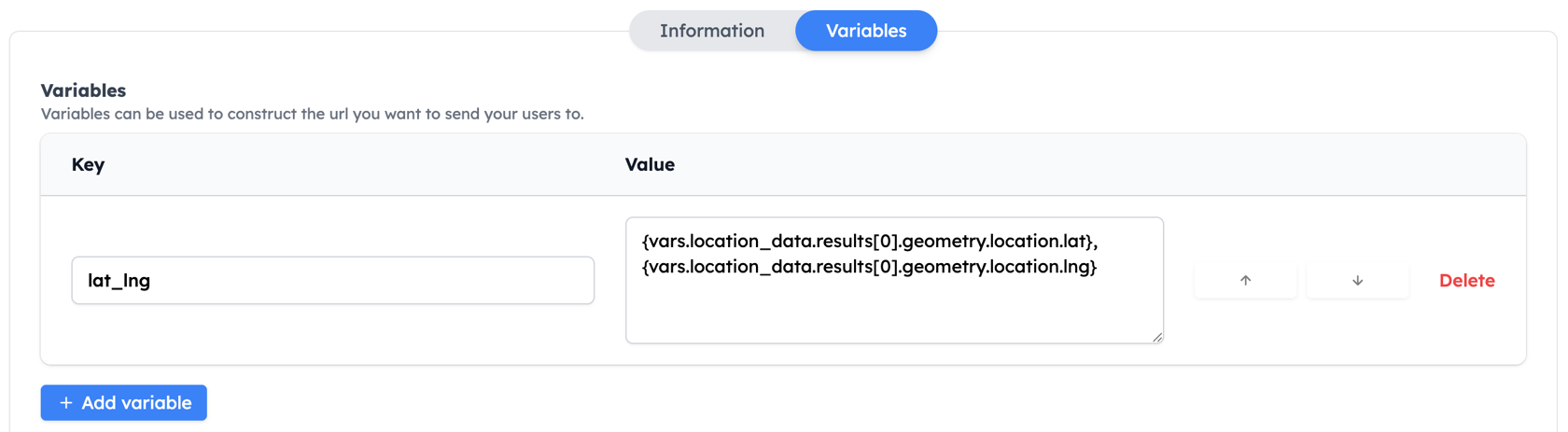
Task: Focus the Value textarea
Action: pos(894,280)
